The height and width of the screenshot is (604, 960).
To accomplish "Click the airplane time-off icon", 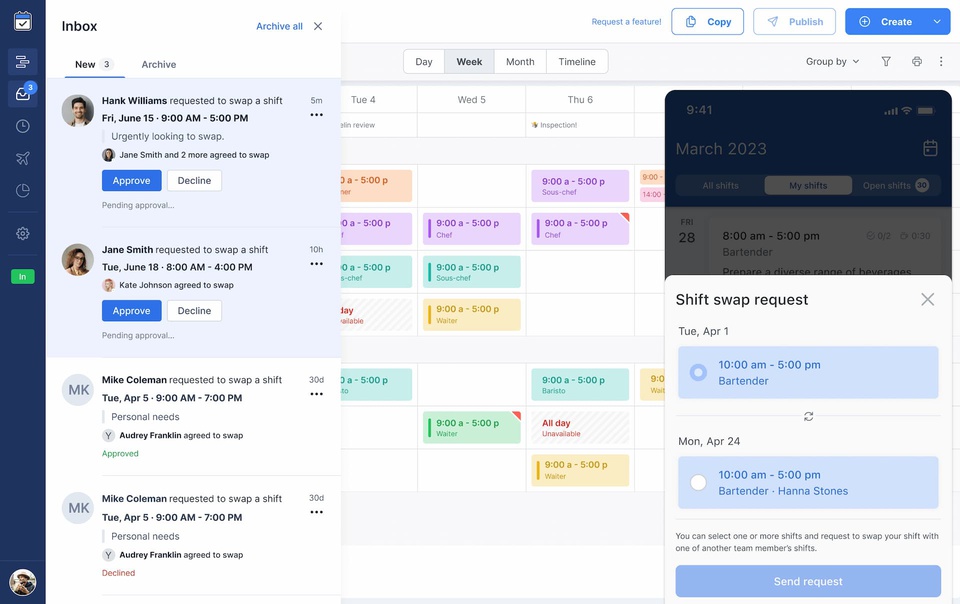I will (22, 158).
